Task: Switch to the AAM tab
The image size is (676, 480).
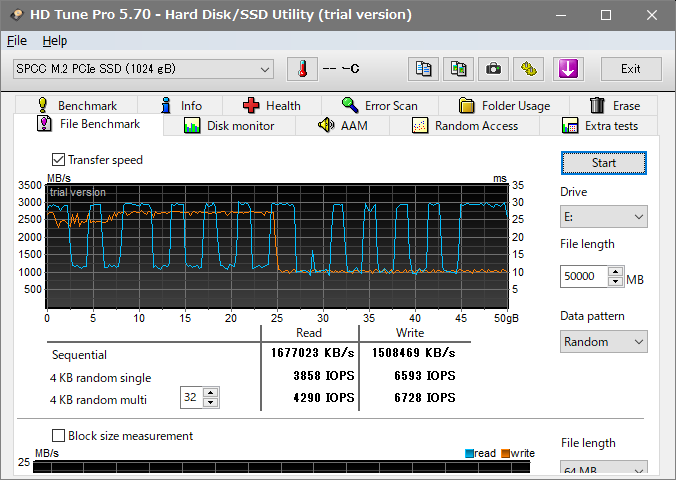Action: (343, 126)
